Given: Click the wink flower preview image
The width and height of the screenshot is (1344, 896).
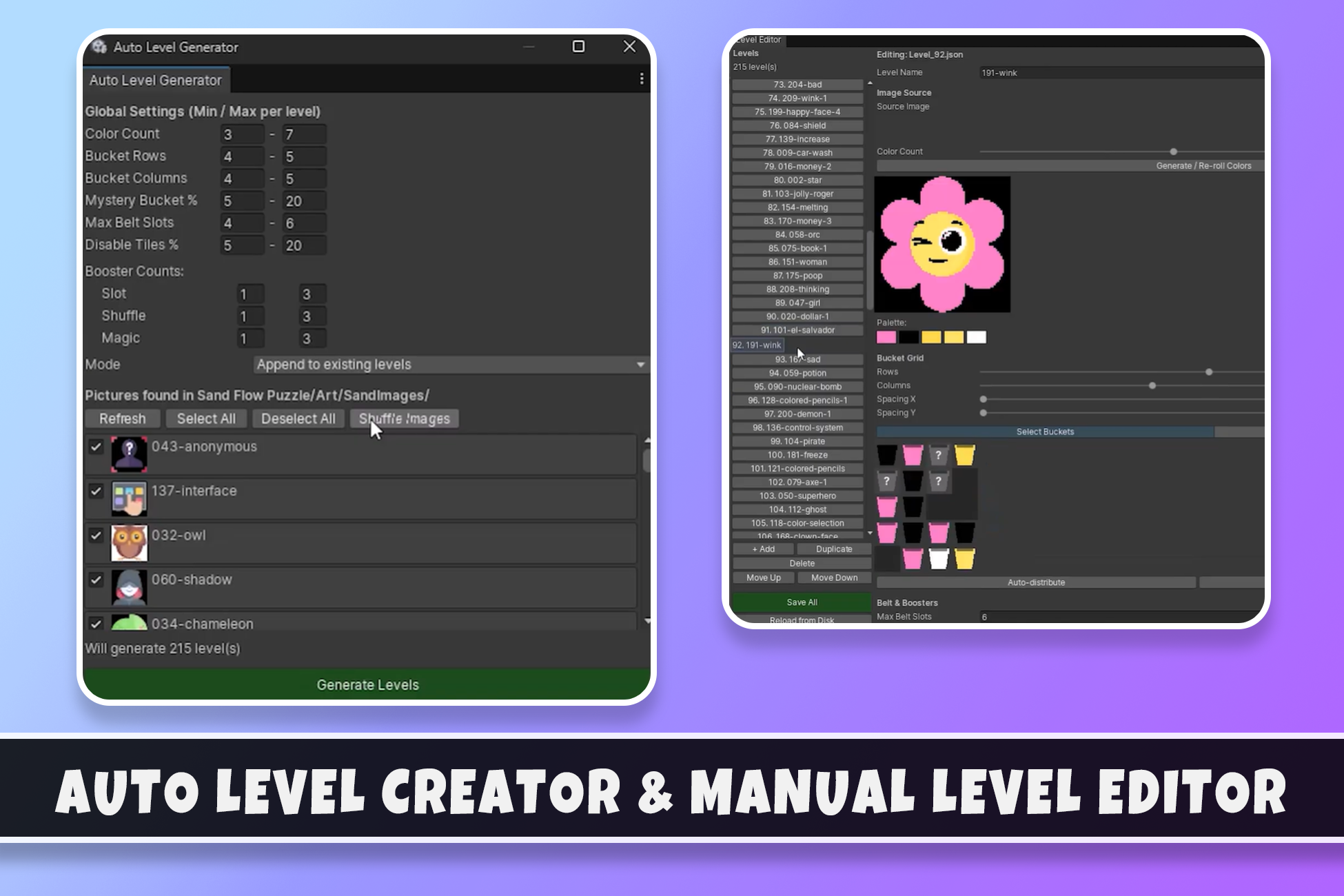Looking at the screenshot, I should pyautogui.click(x=942, y=245).
